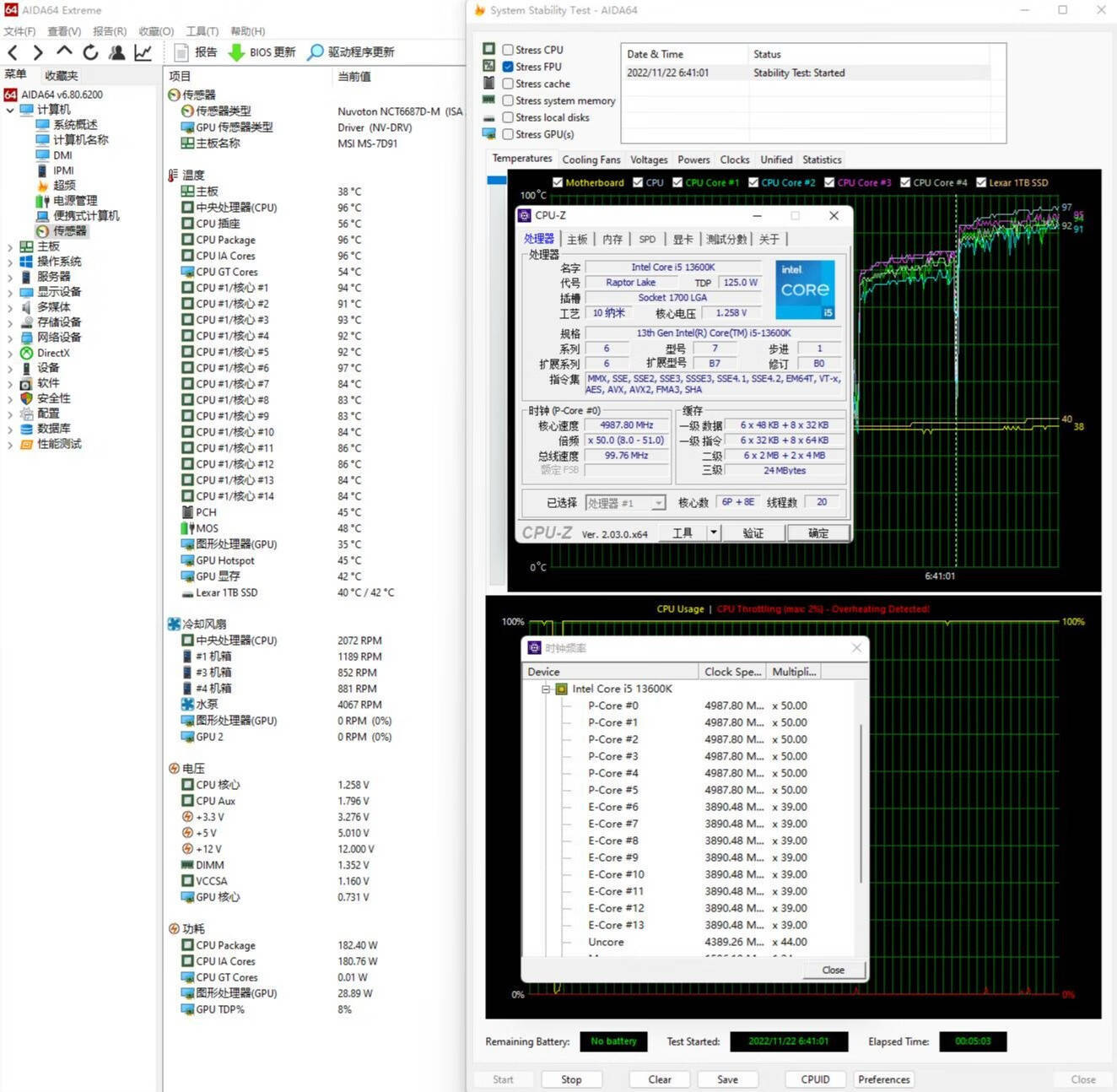Click the Stop button in stability test
1117x1092 pixels.
click(x=571, y=1079)
